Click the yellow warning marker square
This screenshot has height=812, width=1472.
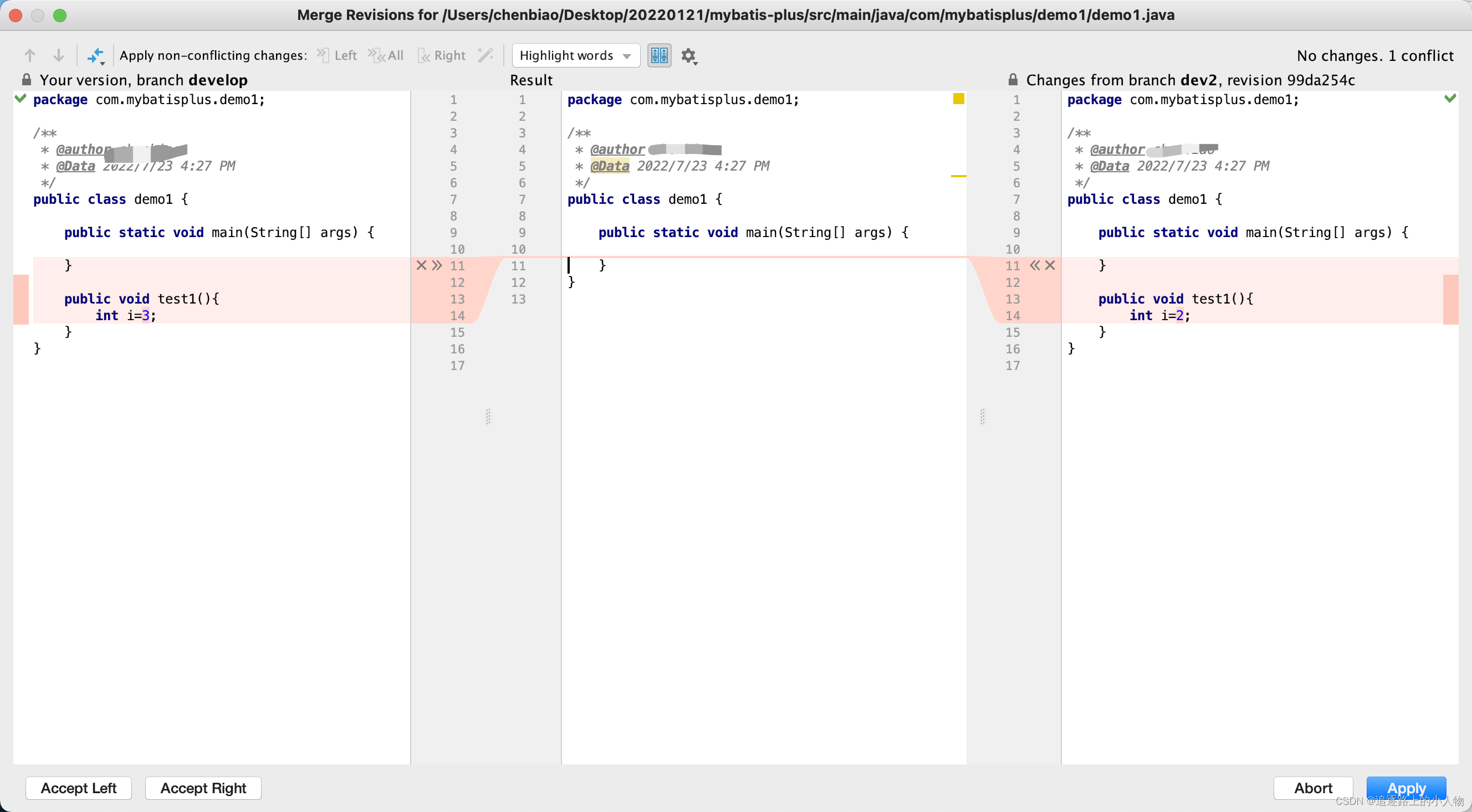tap(958, 99)
